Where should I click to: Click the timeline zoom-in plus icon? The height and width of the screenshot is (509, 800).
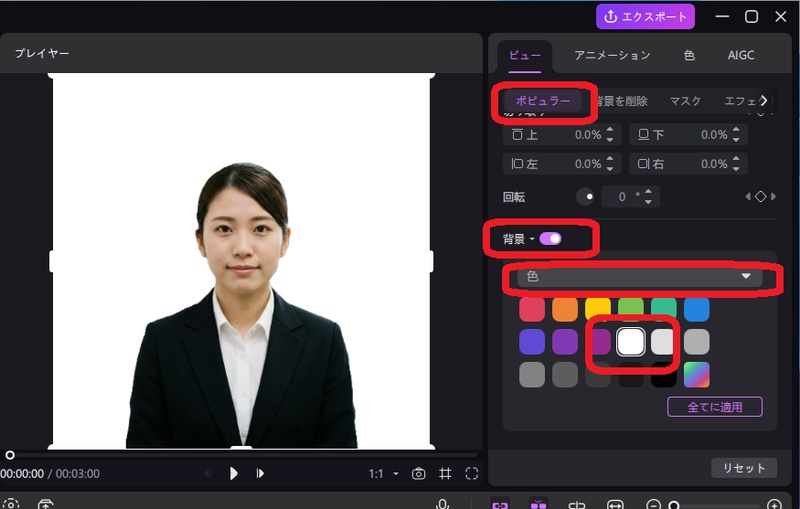774,504
